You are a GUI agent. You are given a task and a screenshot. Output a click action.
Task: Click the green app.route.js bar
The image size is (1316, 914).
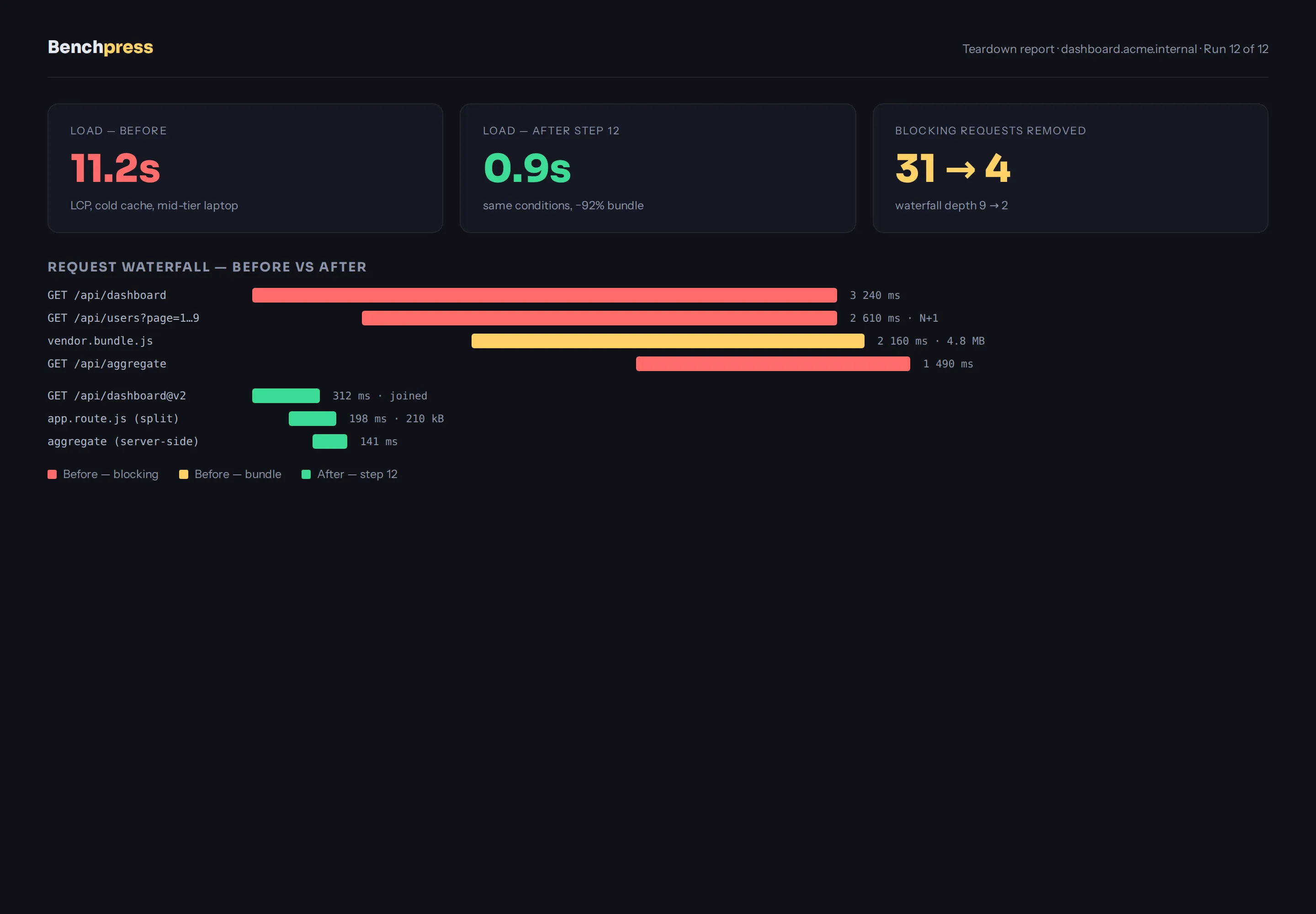tap(312, 419)
